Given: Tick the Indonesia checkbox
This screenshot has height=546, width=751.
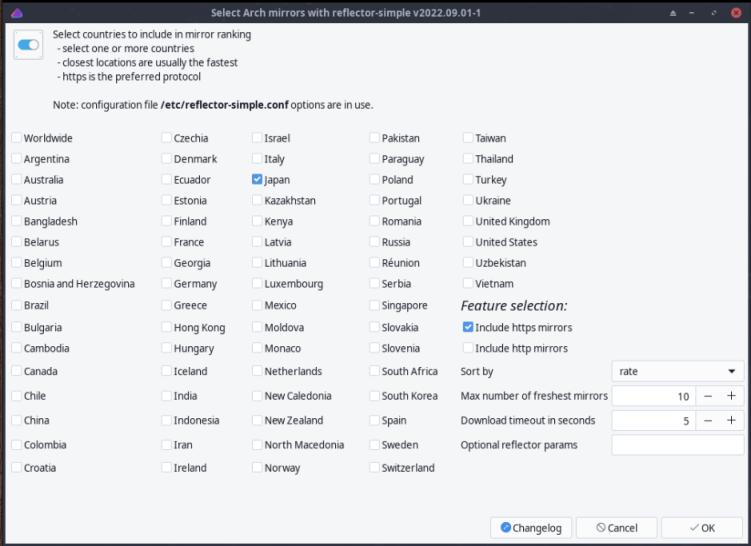Looking at the screenshot, I should pyautogui.click(x=166, y=420).
